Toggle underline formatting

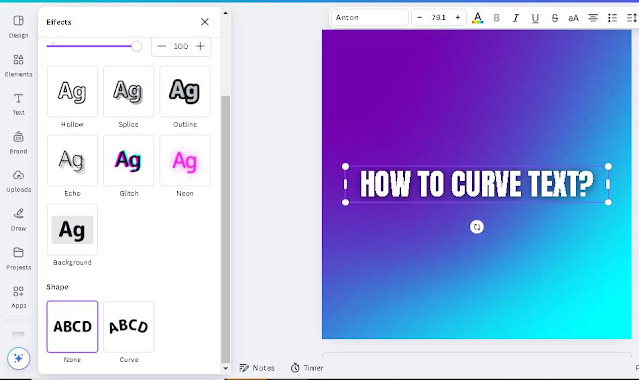(535, 18)
